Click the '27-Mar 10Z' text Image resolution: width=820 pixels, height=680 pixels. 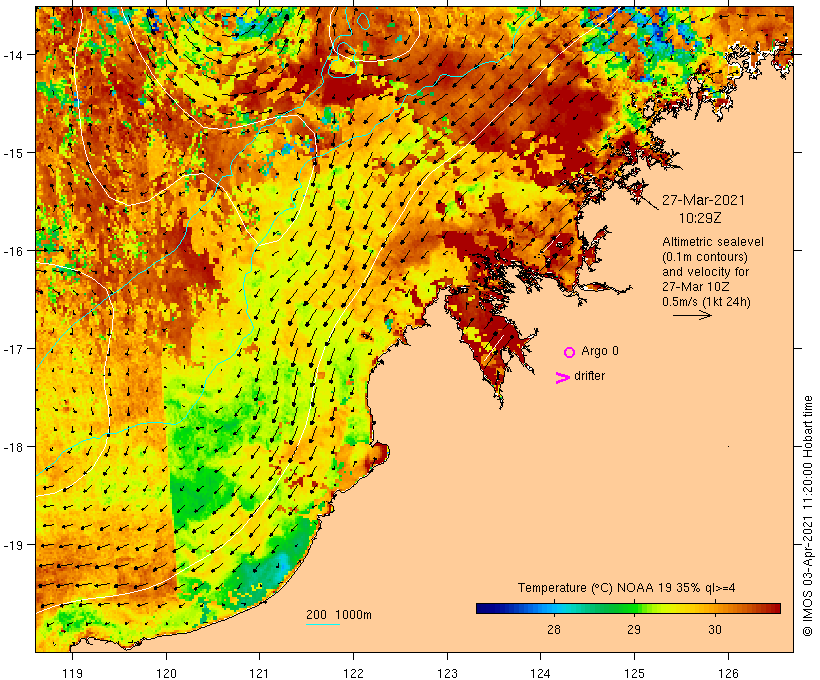pyautogui.click(x=696, y=287)
